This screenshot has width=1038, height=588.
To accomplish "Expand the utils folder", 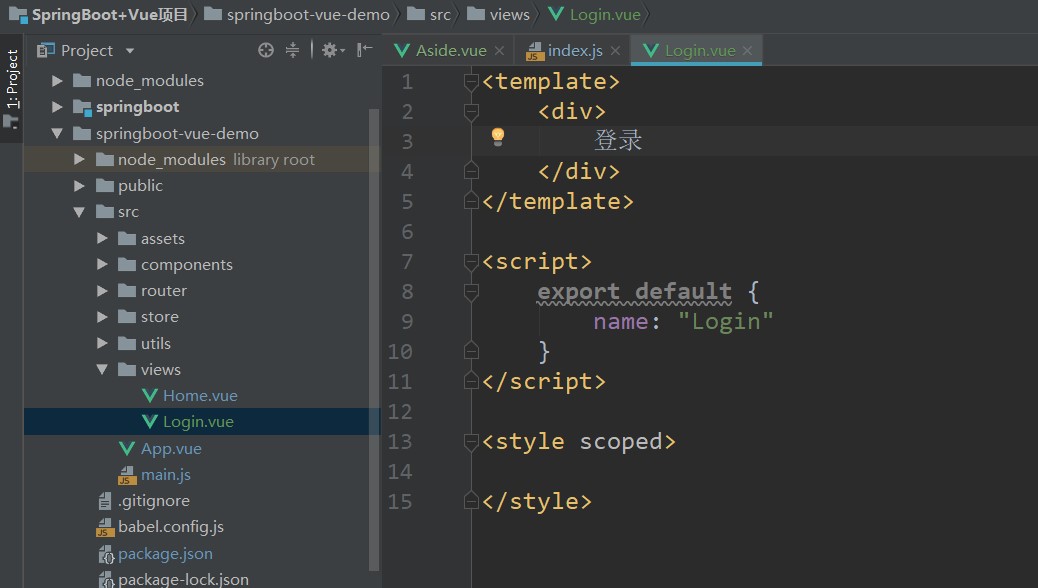I will (x=102, y=344).
